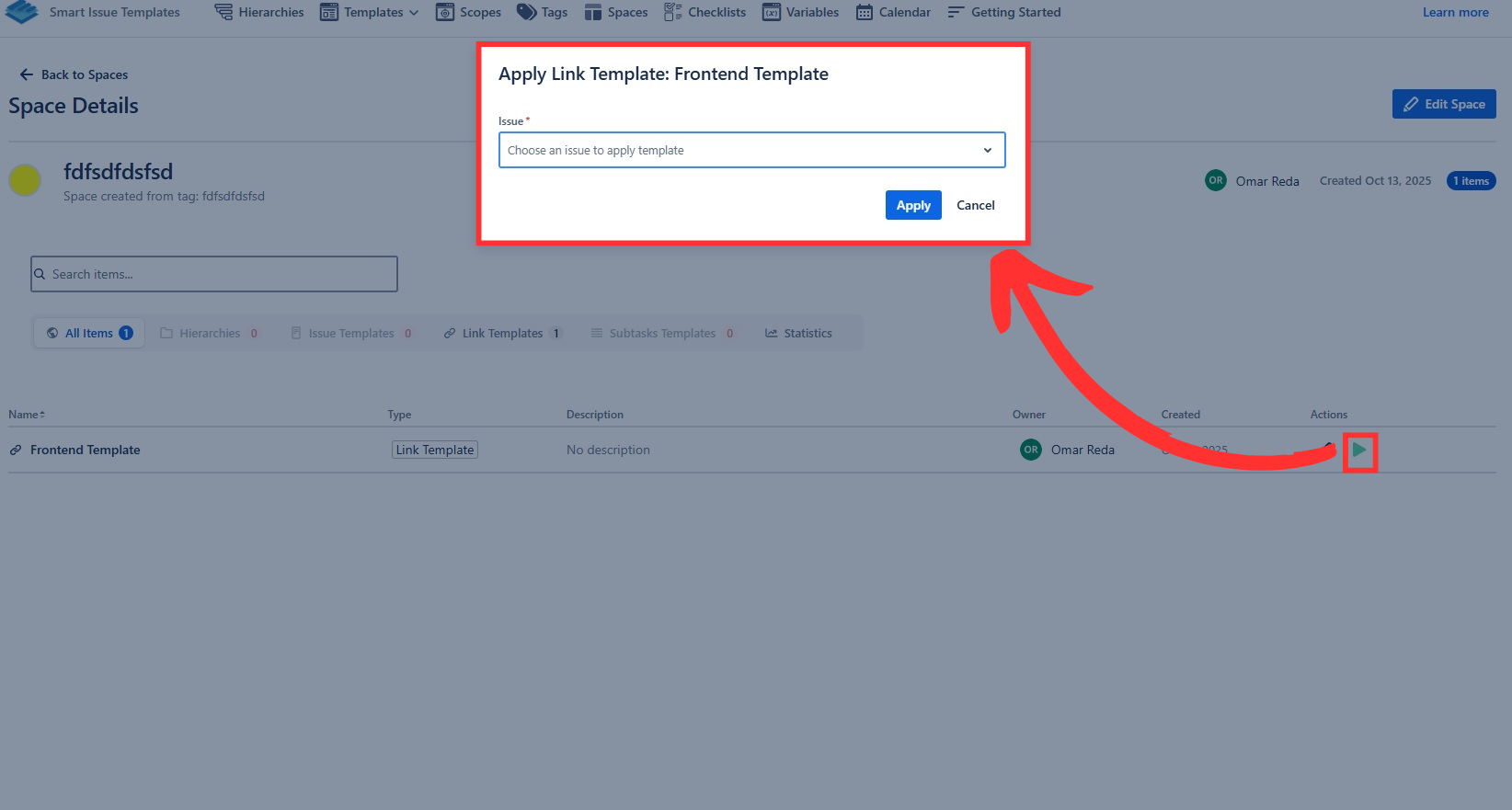The height and width of the screenshot is (810, 1512).
Task: Click the globe icon on All Items tab
Action: click(52, 333)
